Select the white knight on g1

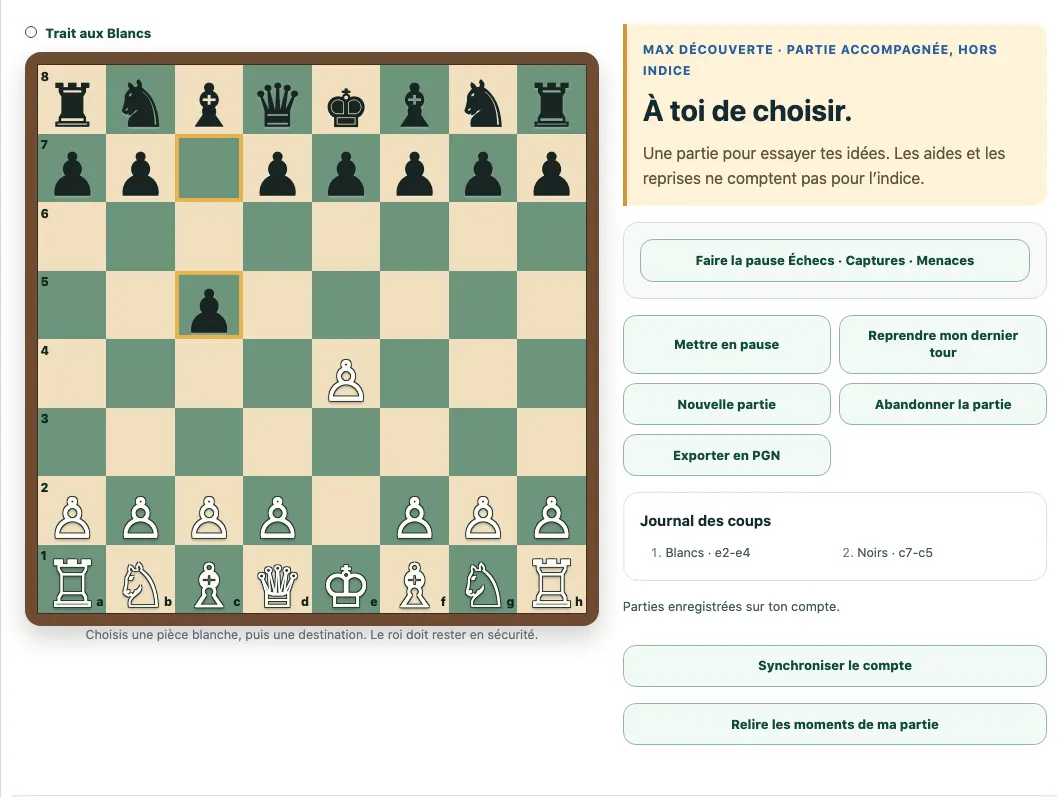click(x=483, y=579)
